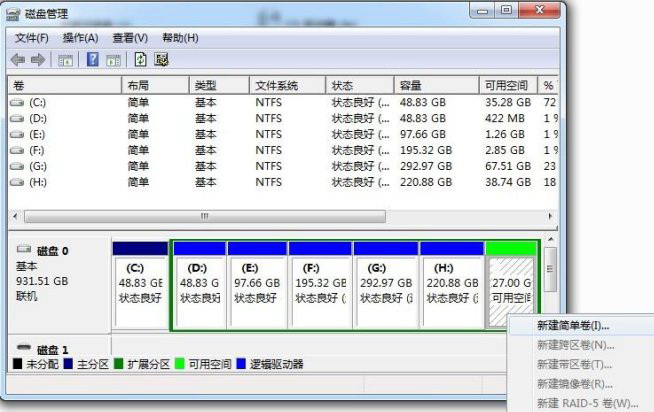Select the (H:) drive icon in volume list
This screenshot has height=412, width=654.
[x=17, y=183]
